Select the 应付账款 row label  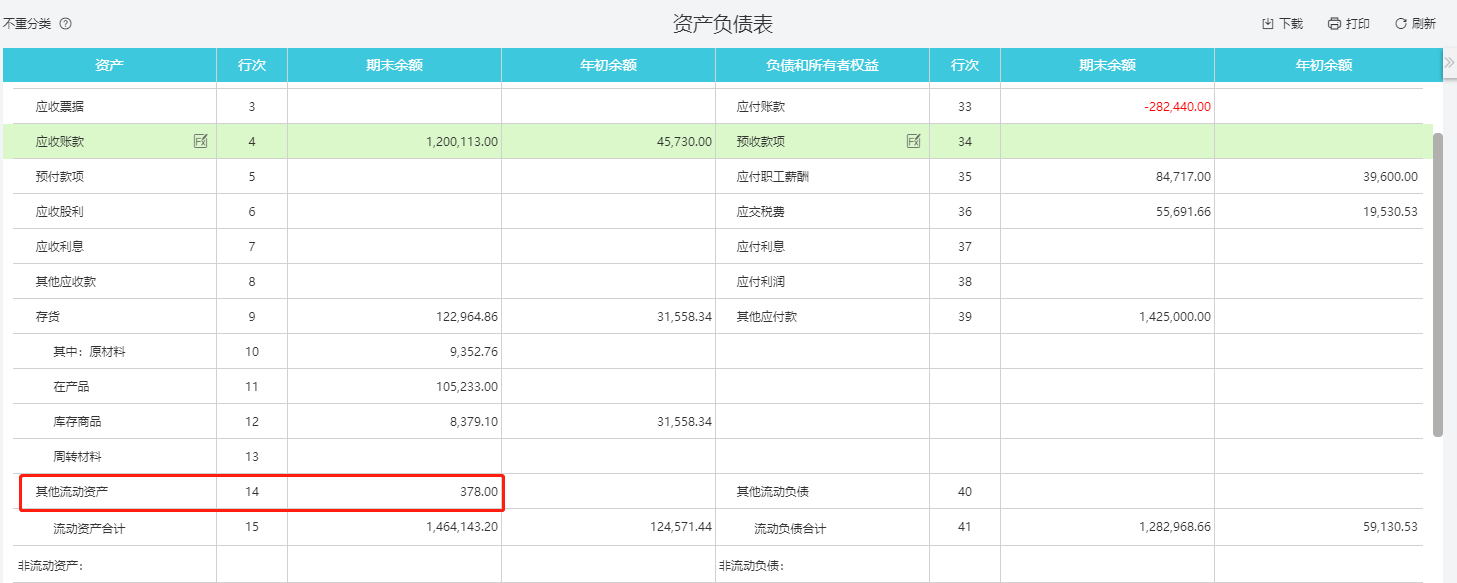click(x=761, y=106)
